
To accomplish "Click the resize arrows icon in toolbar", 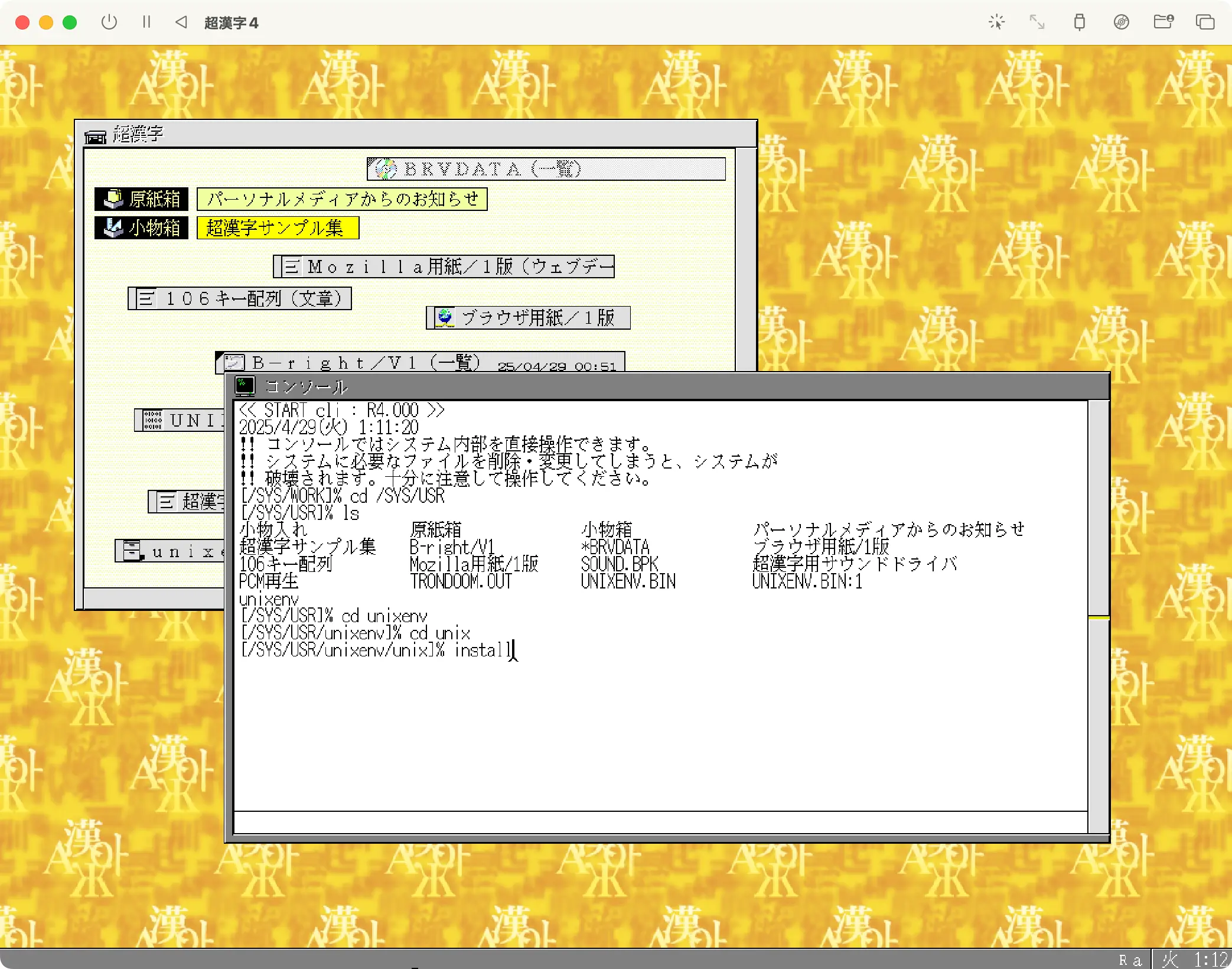I will 1037,22.
